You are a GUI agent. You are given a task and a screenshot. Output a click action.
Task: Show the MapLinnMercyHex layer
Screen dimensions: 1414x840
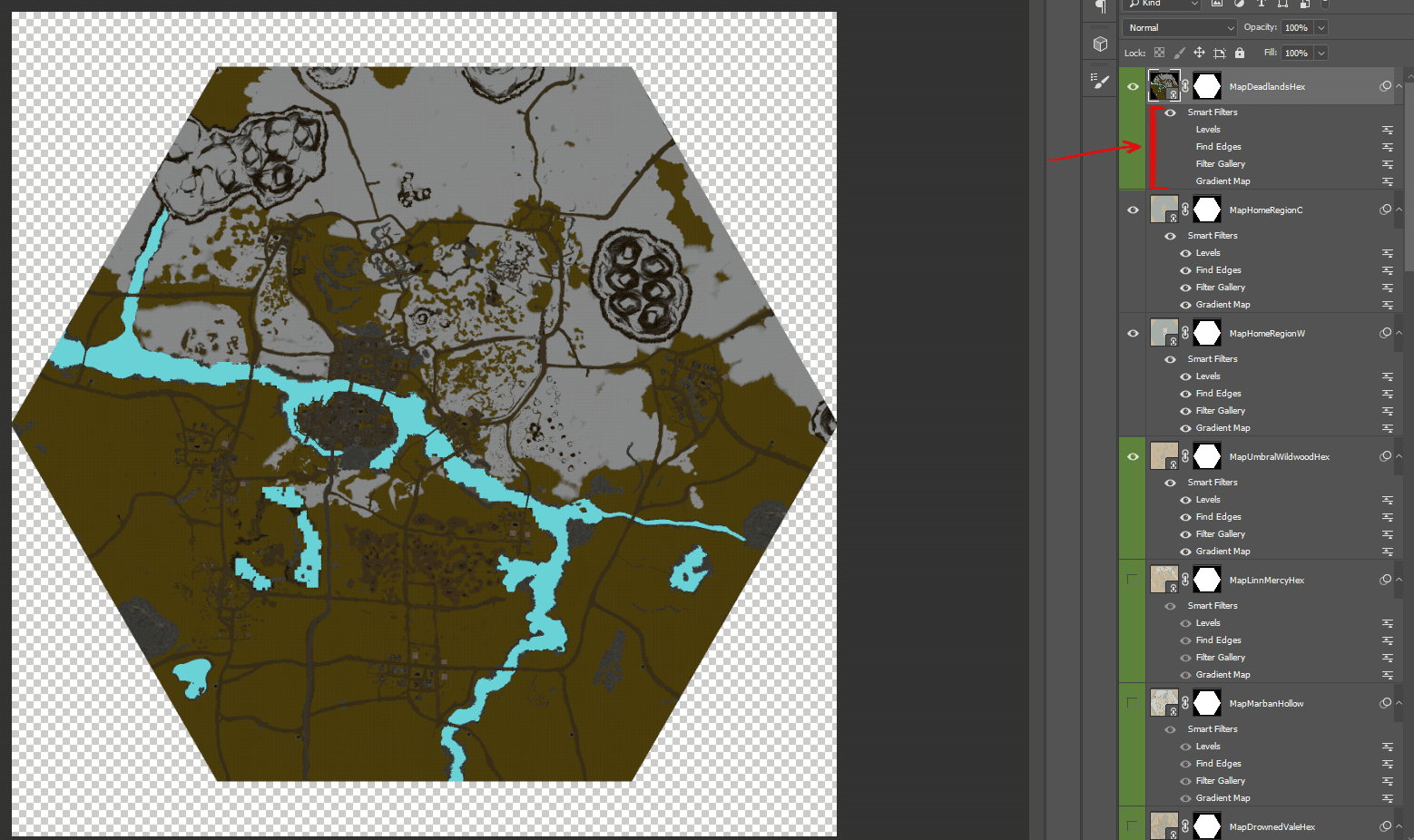click(x=1133, y=580)
